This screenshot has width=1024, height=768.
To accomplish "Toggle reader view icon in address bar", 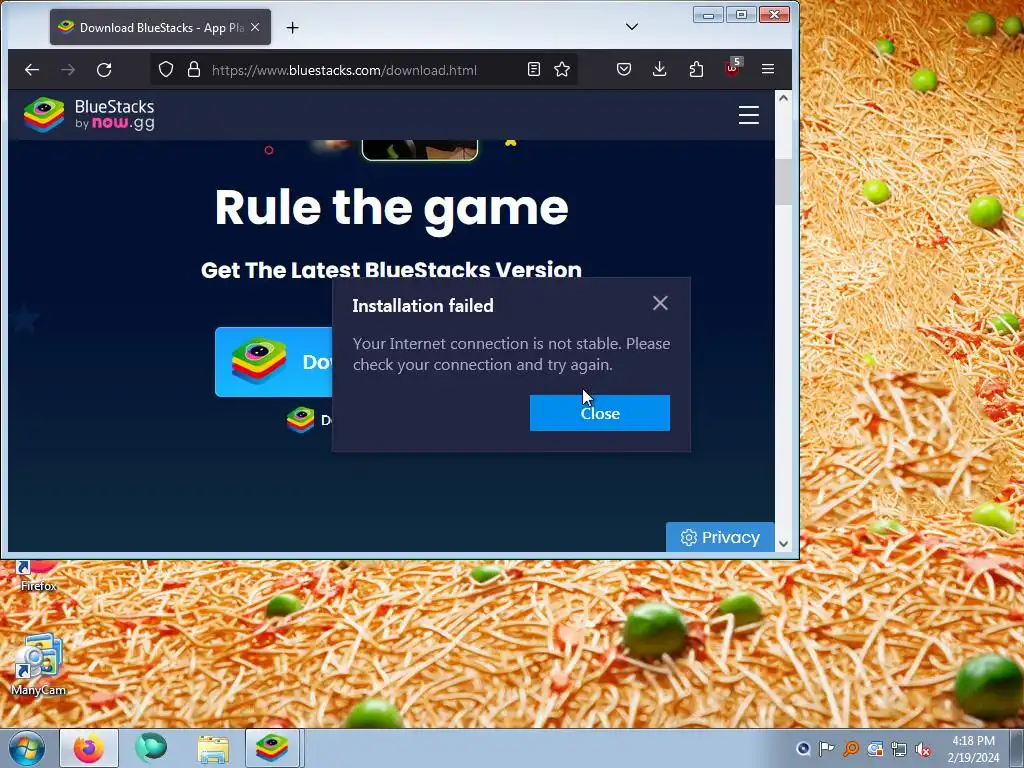I will pos(534,69).
